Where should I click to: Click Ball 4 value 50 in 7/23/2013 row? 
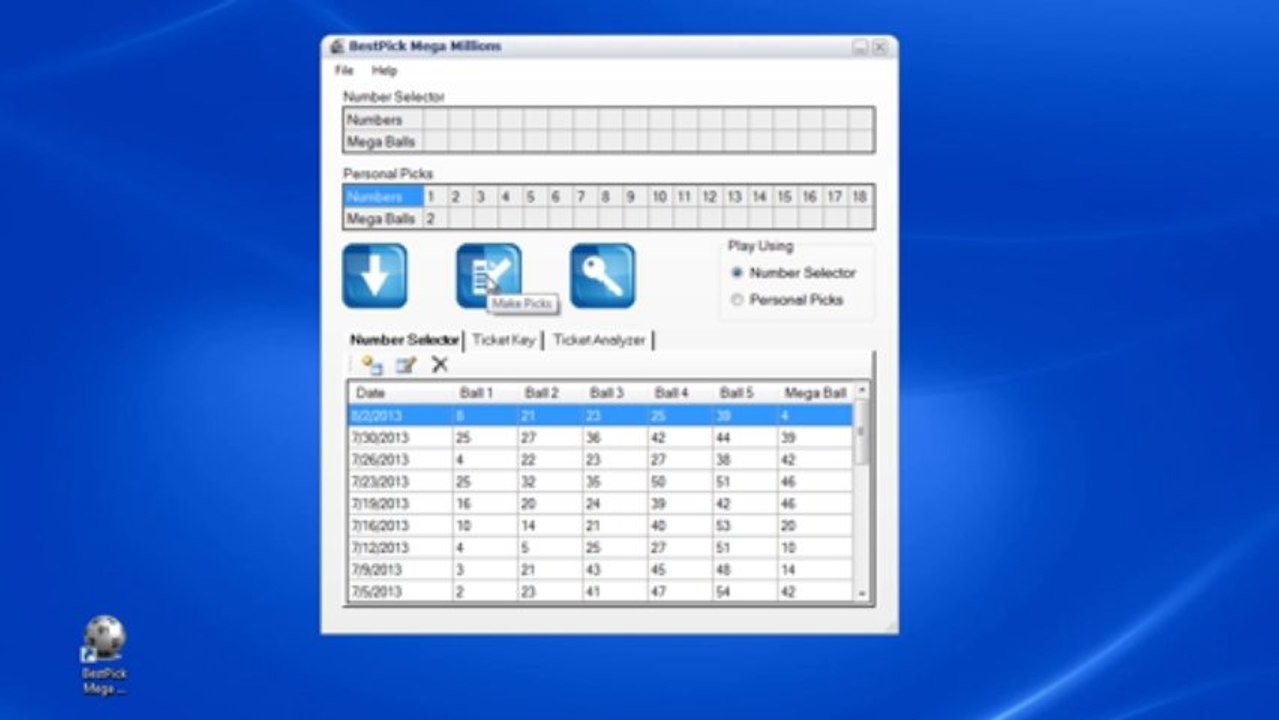coord(680,481)
